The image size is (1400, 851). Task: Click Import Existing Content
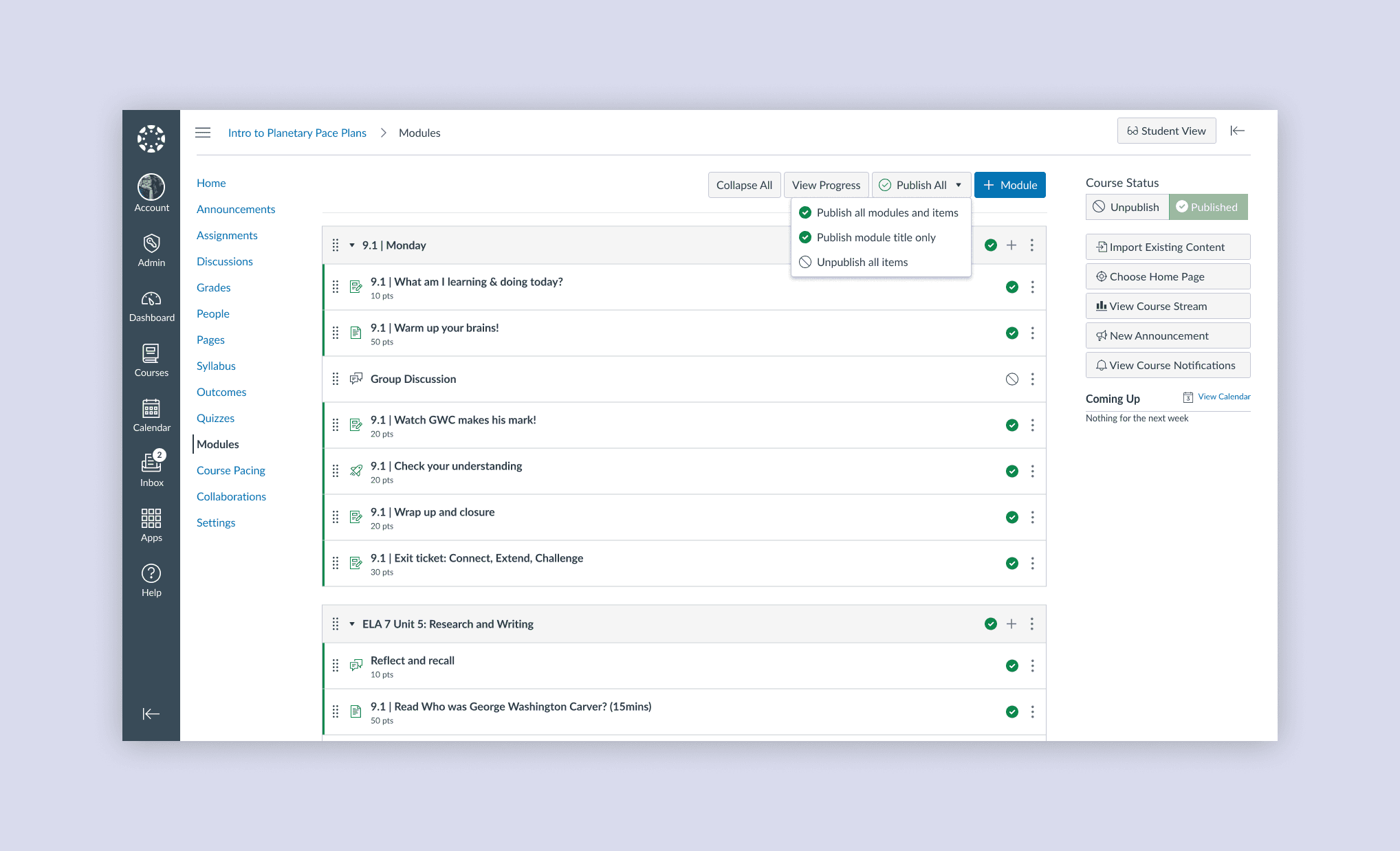point(1168,247)
